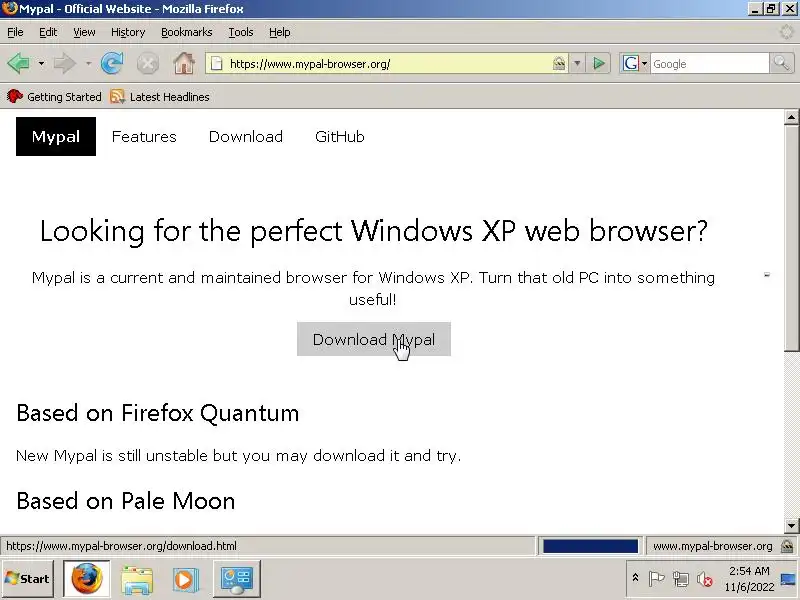
Task: Click the 'Looking for the perfect Windows XP' headline
Action: click(373, 231)
